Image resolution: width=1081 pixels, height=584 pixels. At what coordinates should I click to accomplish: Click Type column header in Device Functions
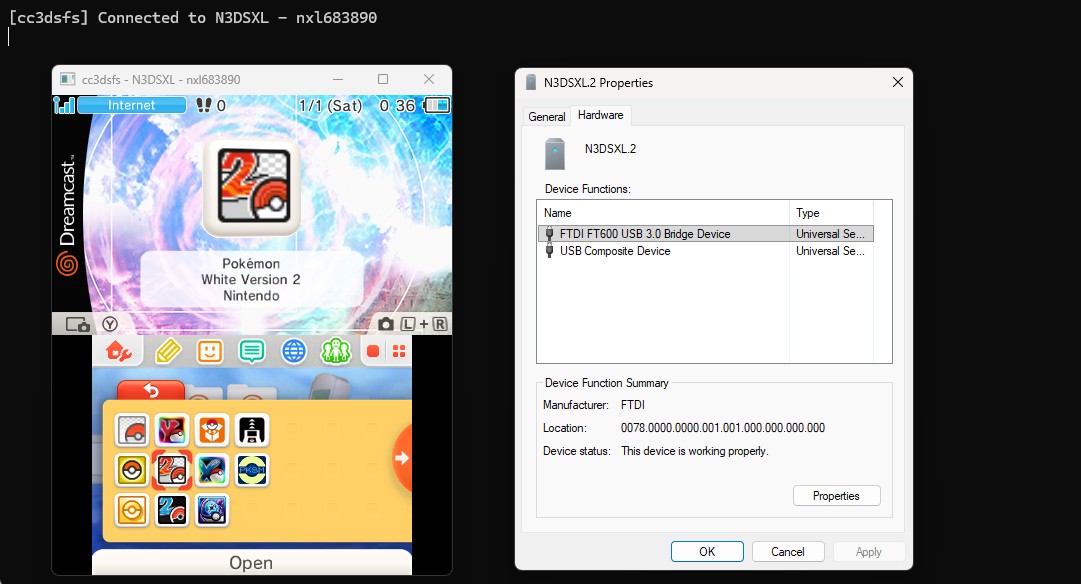point(831,212)
